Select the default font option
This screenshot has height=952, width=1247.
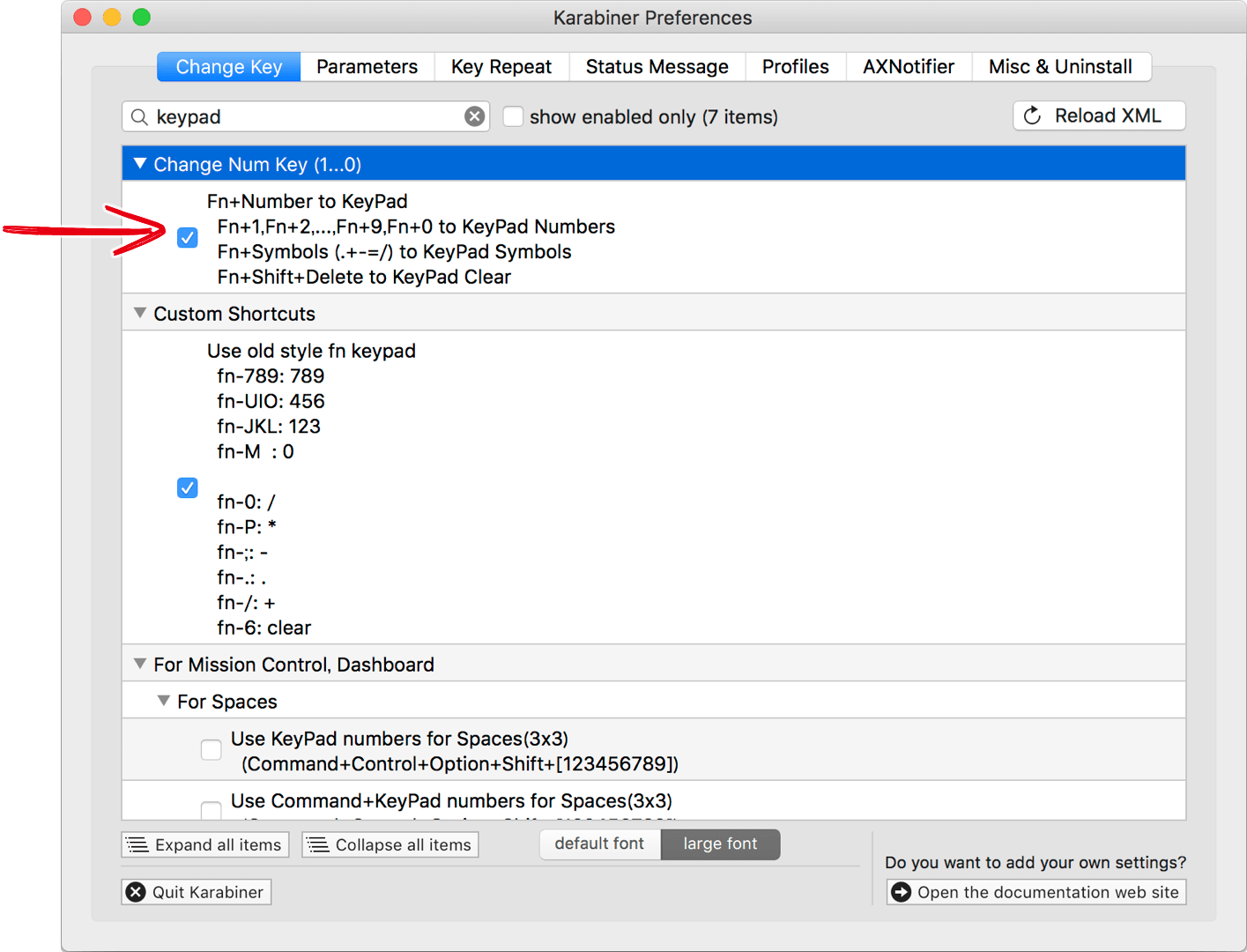click(x=600, y=844)
